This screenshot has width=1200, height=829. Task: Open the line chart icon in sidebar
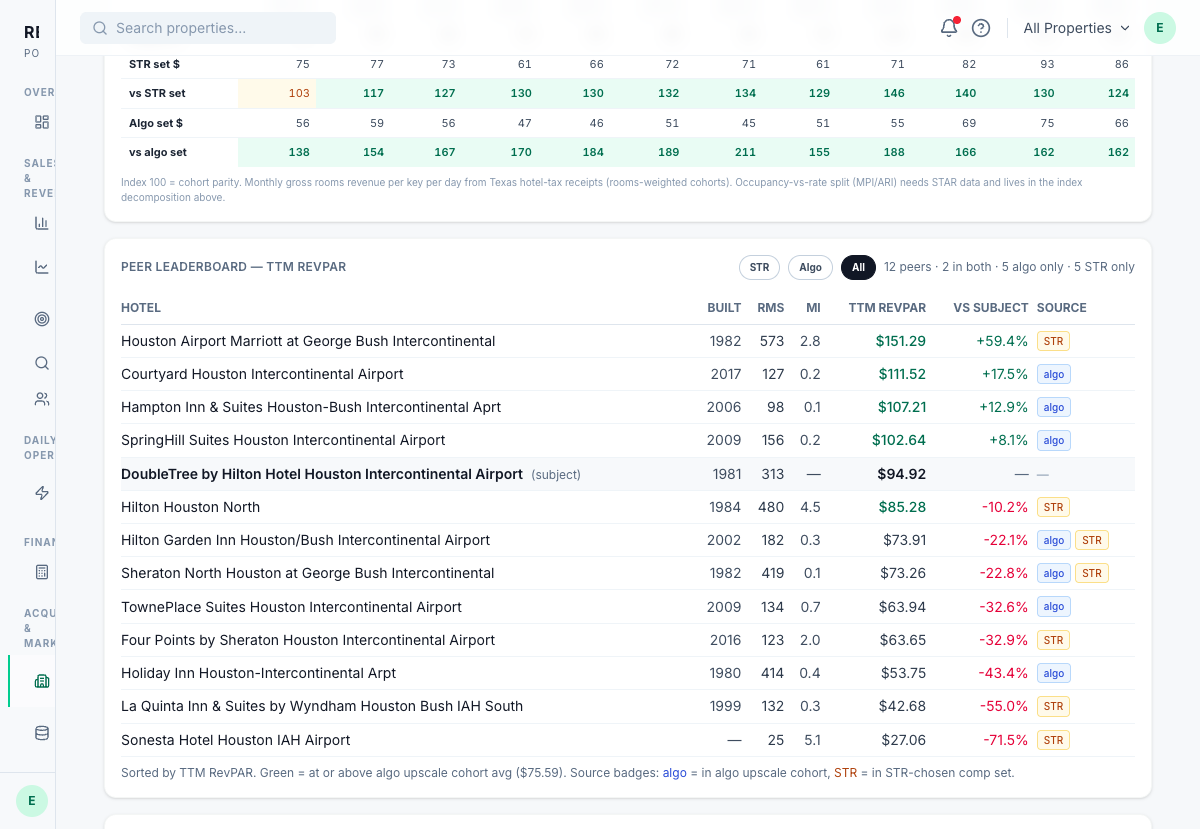click(42, 267)
